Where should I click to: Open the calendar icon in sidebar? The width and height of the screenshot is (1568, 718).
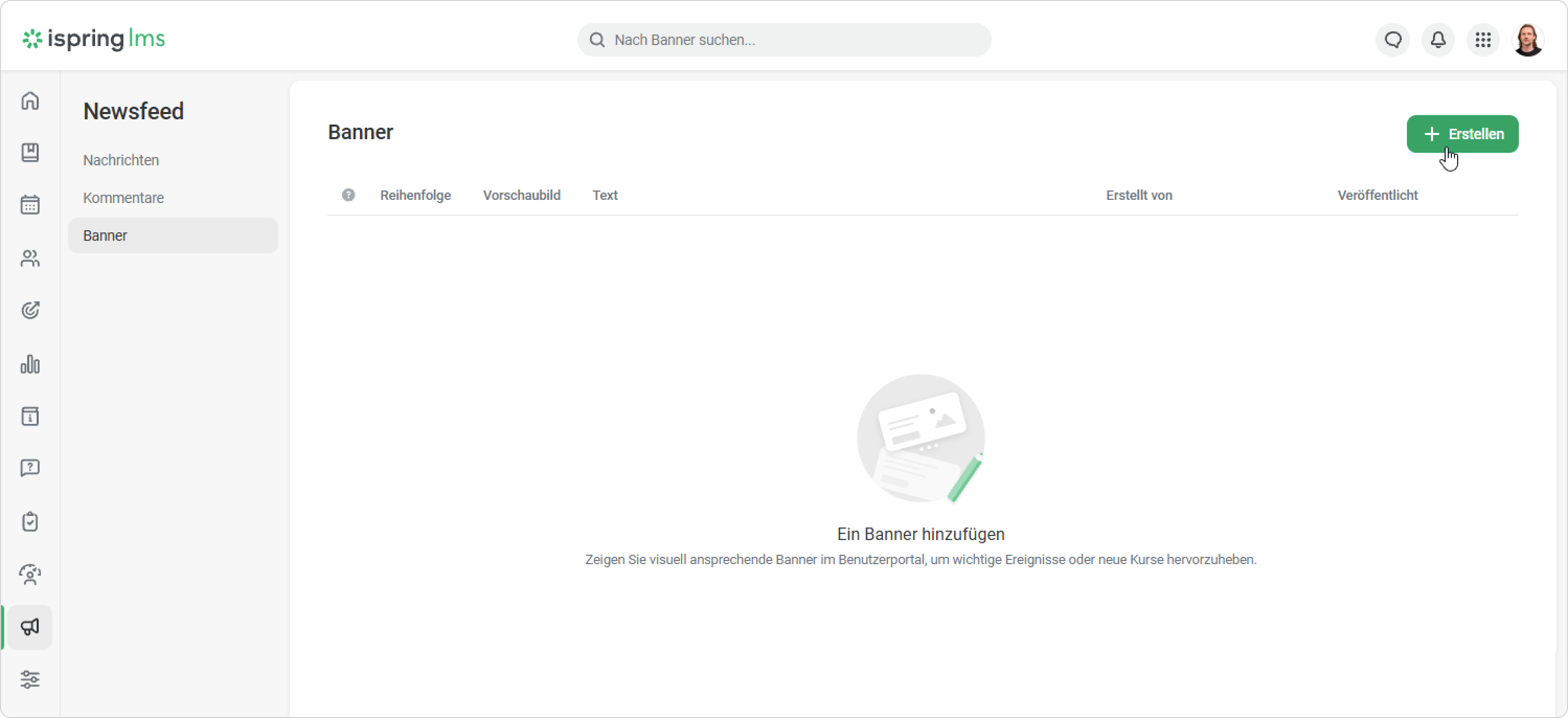(30, 205)
